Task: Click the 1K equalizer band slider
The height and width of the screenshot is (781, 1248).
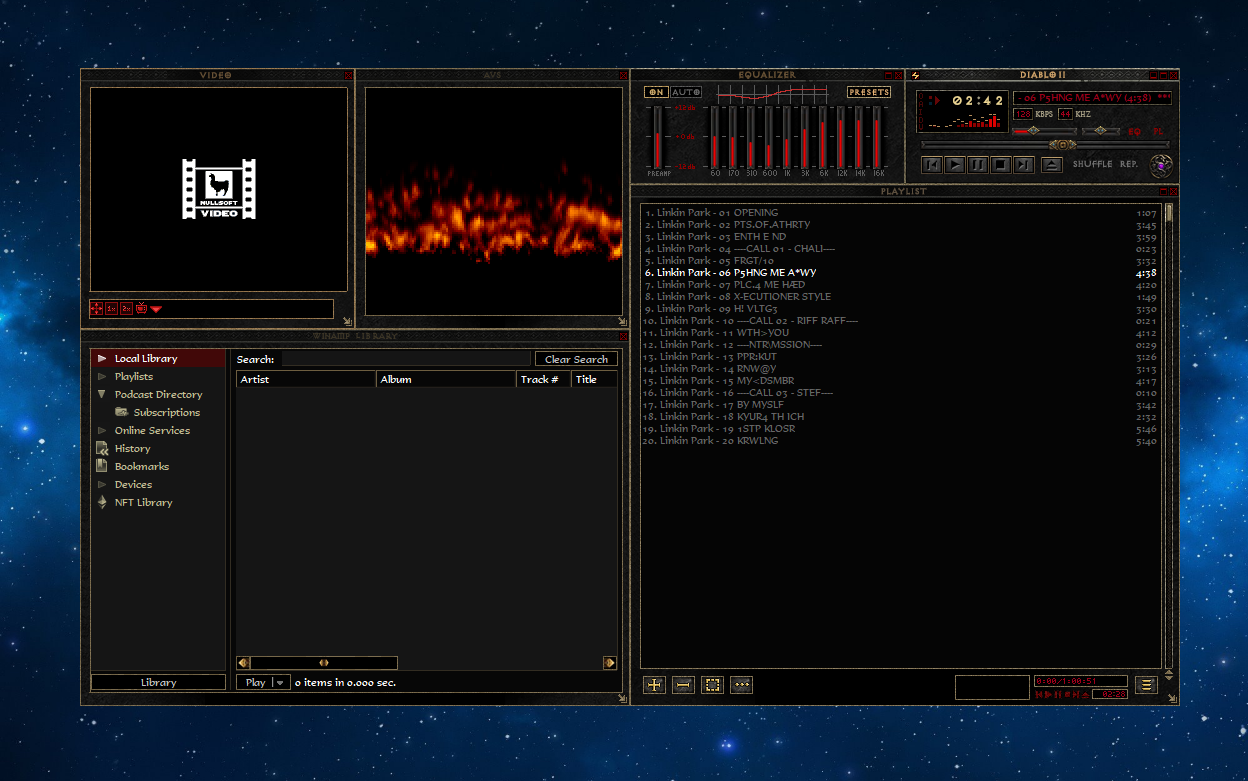Action: 787,137
